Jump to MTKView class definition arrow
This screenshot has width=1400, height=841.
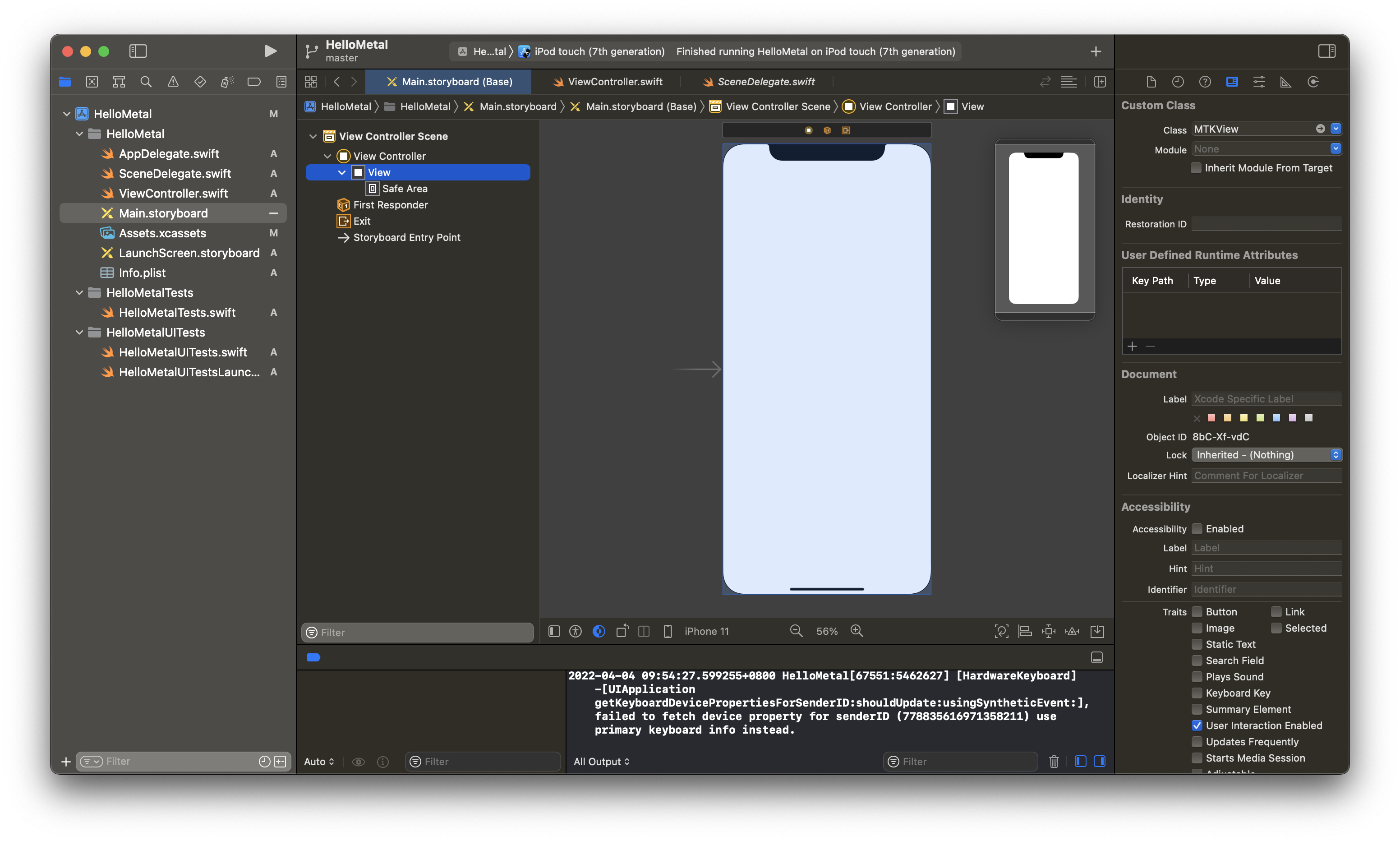(1320, 129)
